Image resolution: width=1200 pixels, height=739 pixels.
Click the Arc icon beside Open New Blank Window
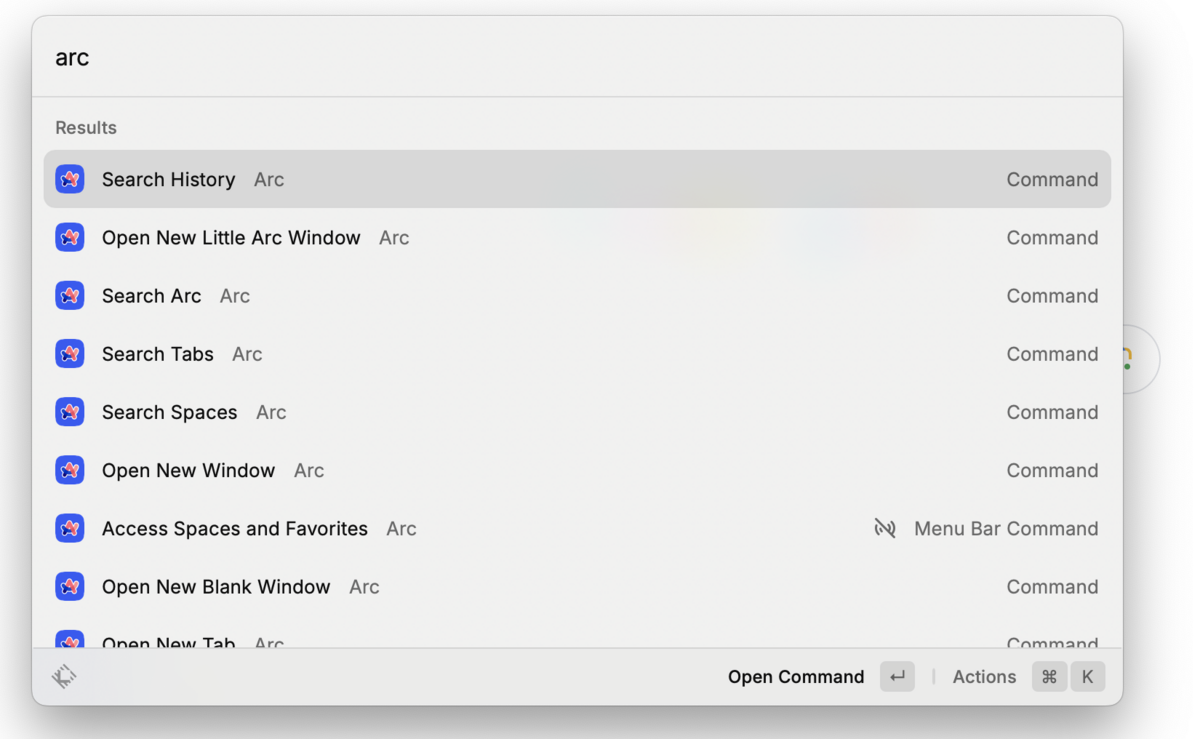pos(70,585)
